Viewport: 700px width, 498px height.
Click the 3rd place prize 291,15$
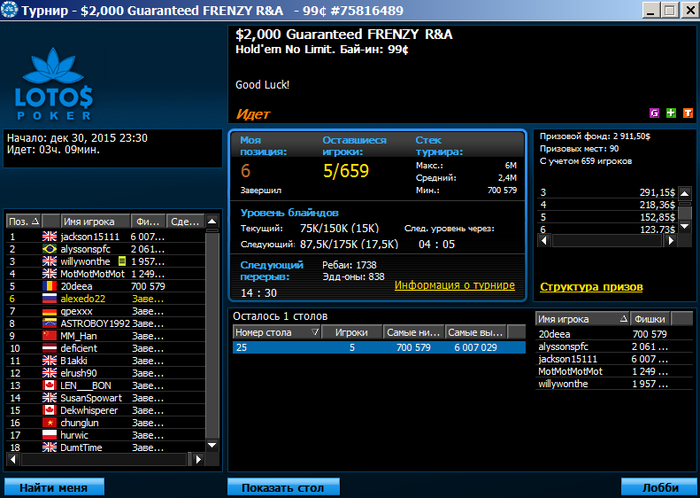(x=657, y=193)
